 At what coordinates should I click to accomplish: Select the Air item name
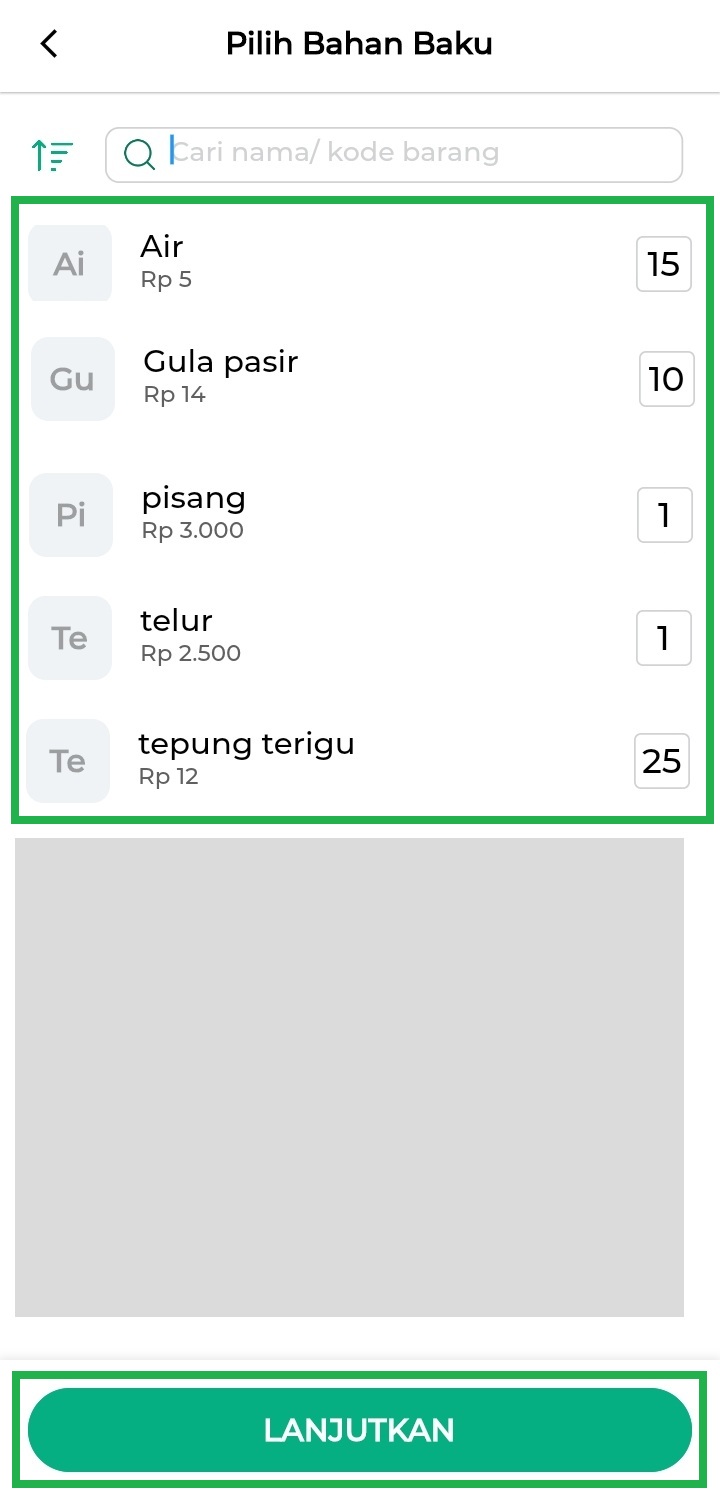point(162,246)
